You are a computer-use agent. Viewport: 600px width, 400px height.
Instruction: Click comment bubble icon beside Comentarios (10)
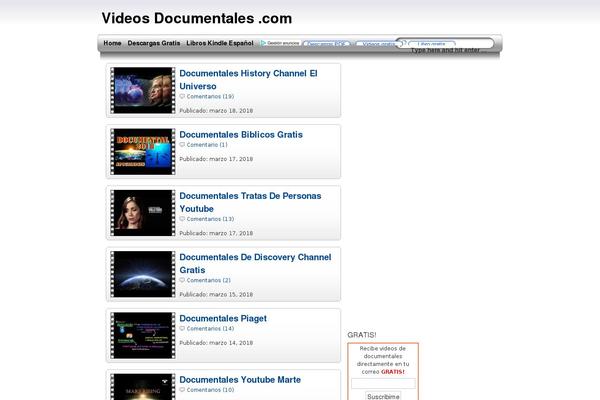[182, 390]
